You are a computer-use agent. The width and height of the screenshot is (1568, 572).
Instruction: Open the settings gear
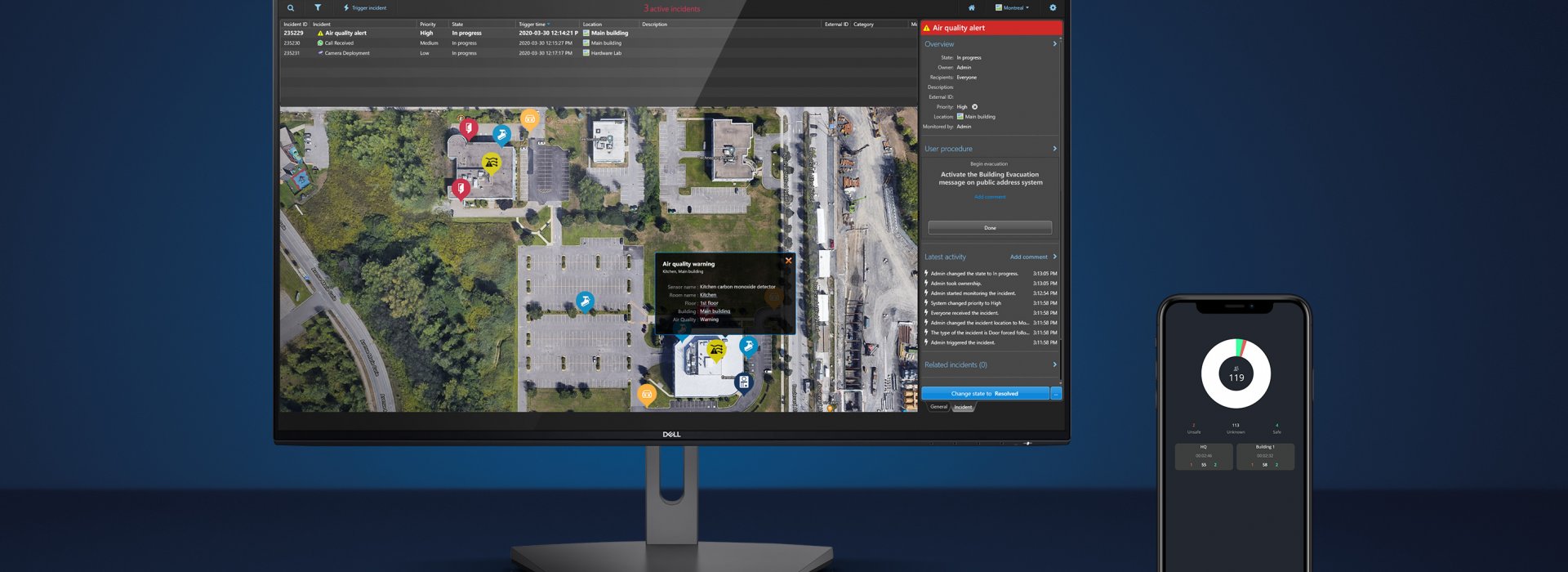coord(1053,8)
